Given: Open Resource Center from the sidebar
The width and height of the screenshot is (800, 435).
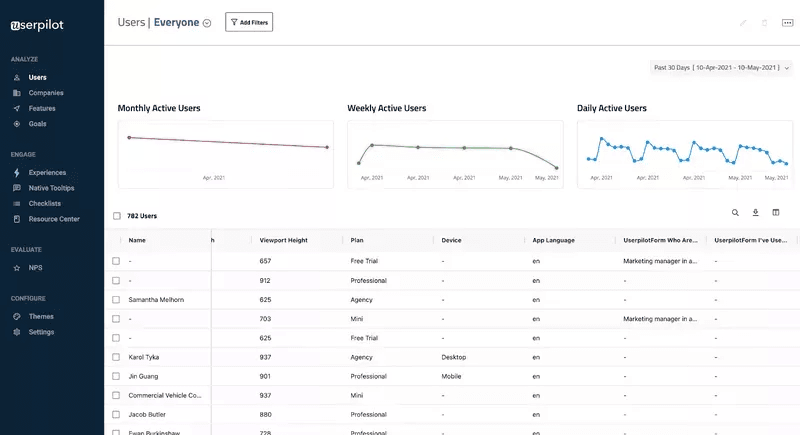Looking at the screenshot, I should coord(54,219).
